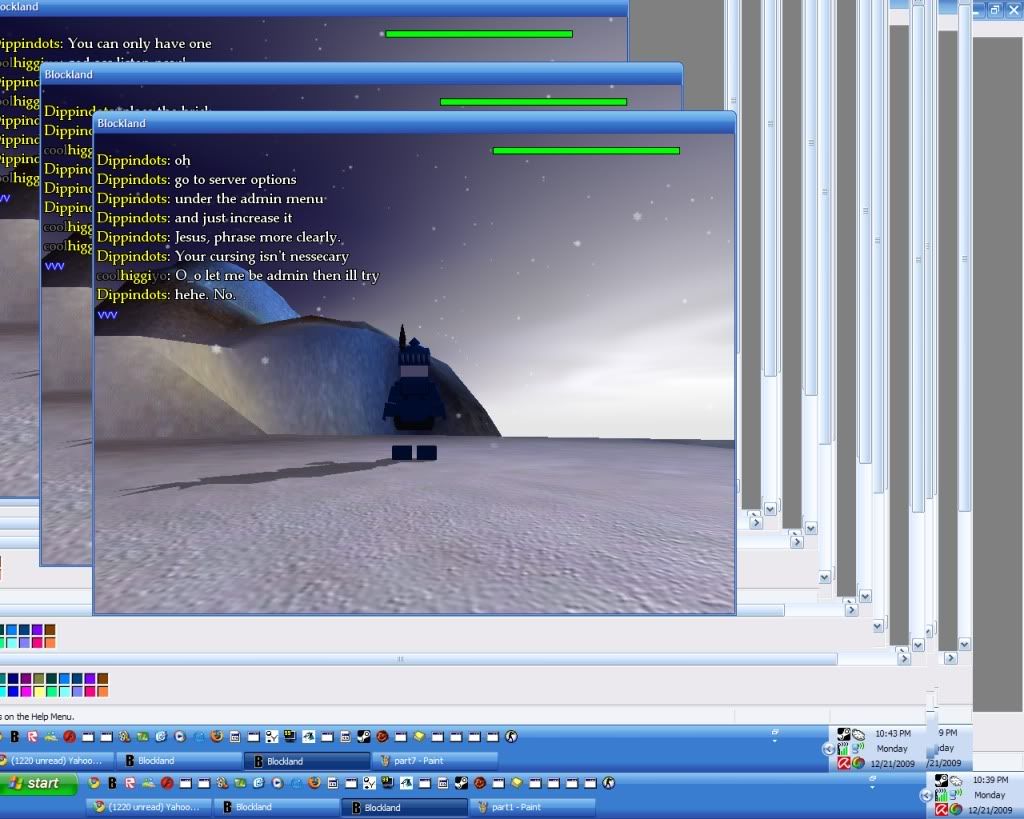This screenshot has height=819, width=1024.
Task: Click the Avira icon in the 10:43 PM tray
Action: 844,763
